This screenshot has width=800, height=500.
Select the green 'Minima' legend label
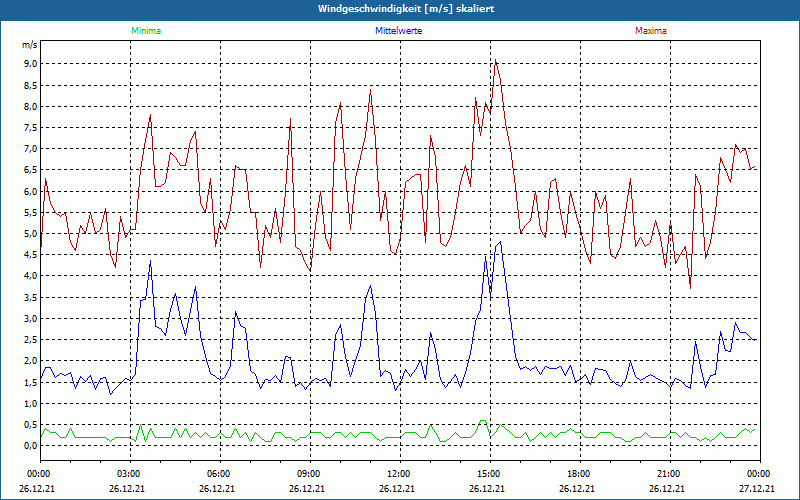146,31
